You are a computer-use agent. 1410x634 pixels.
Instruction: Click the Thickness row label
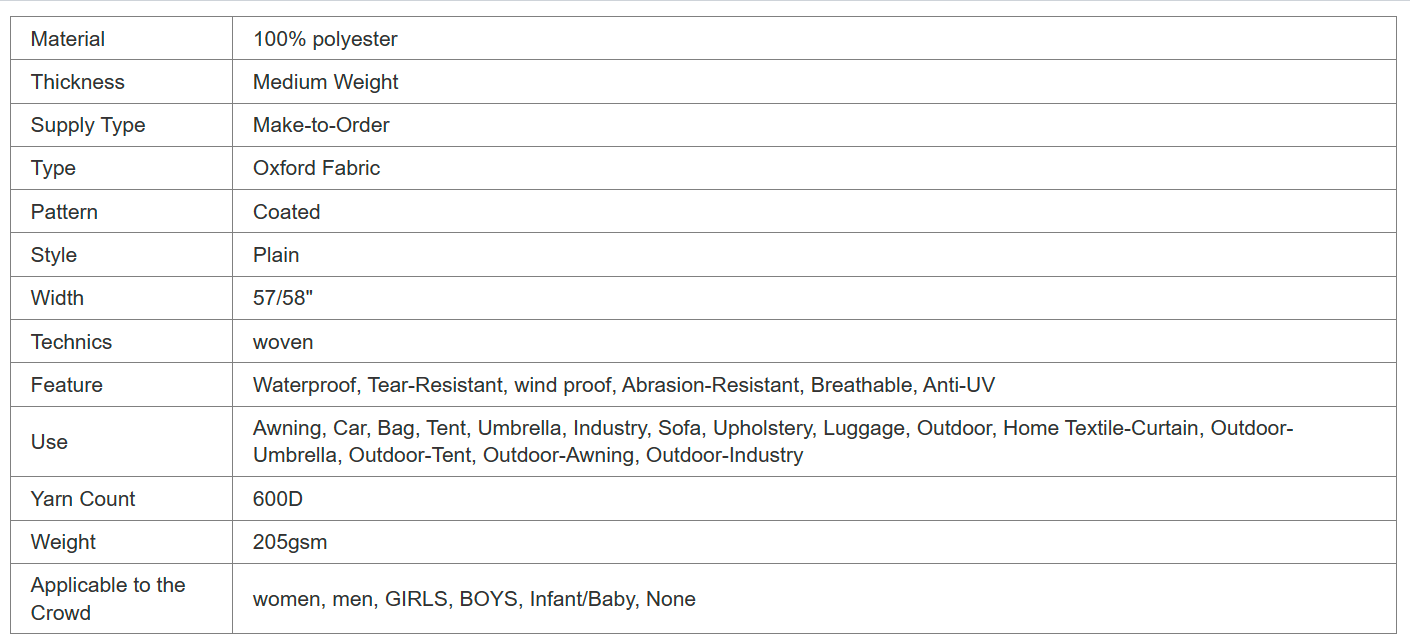point(78,82)
